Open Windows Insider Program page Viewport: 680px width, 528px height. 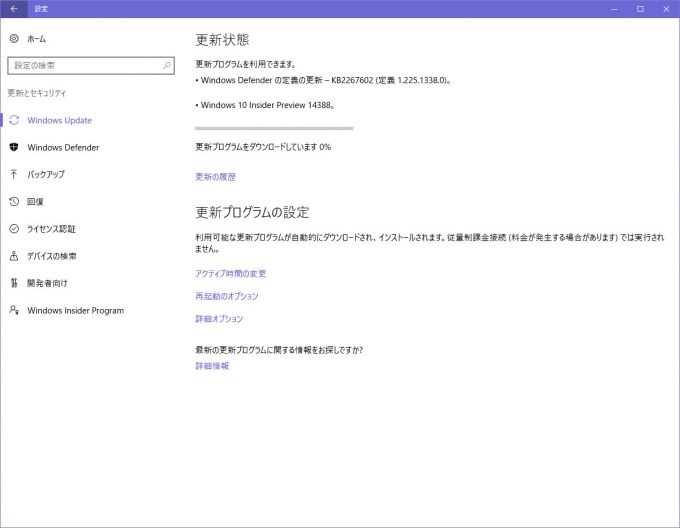(x=75, y=310)
